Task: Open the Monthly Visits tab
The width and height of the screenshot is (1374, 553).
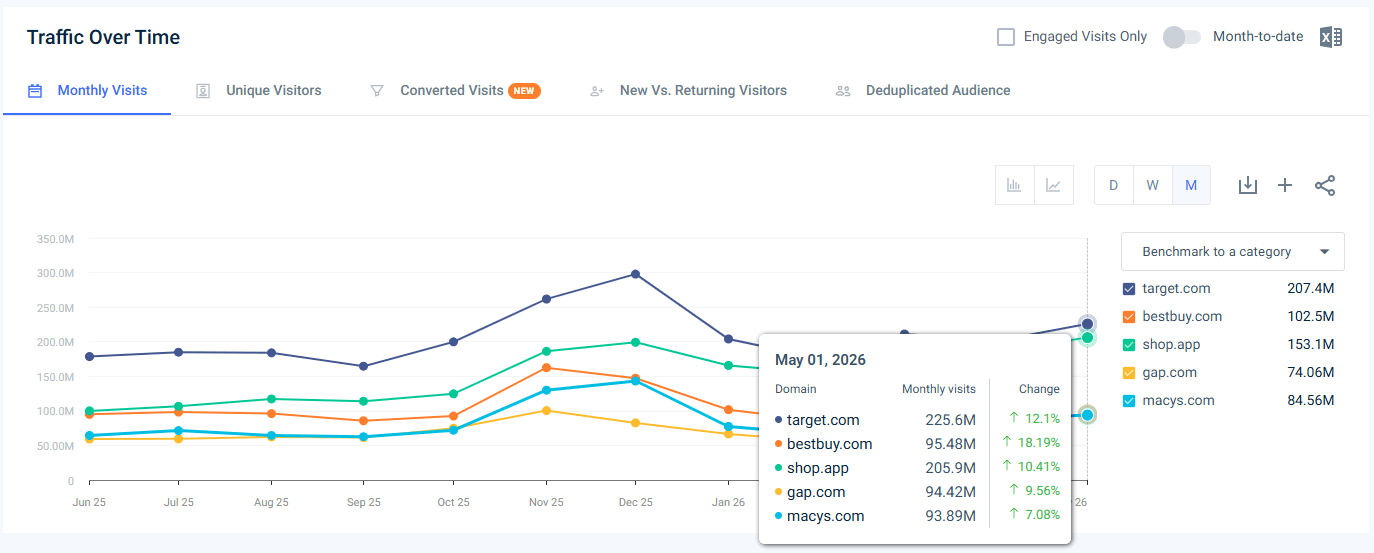Action: point(88,91)
